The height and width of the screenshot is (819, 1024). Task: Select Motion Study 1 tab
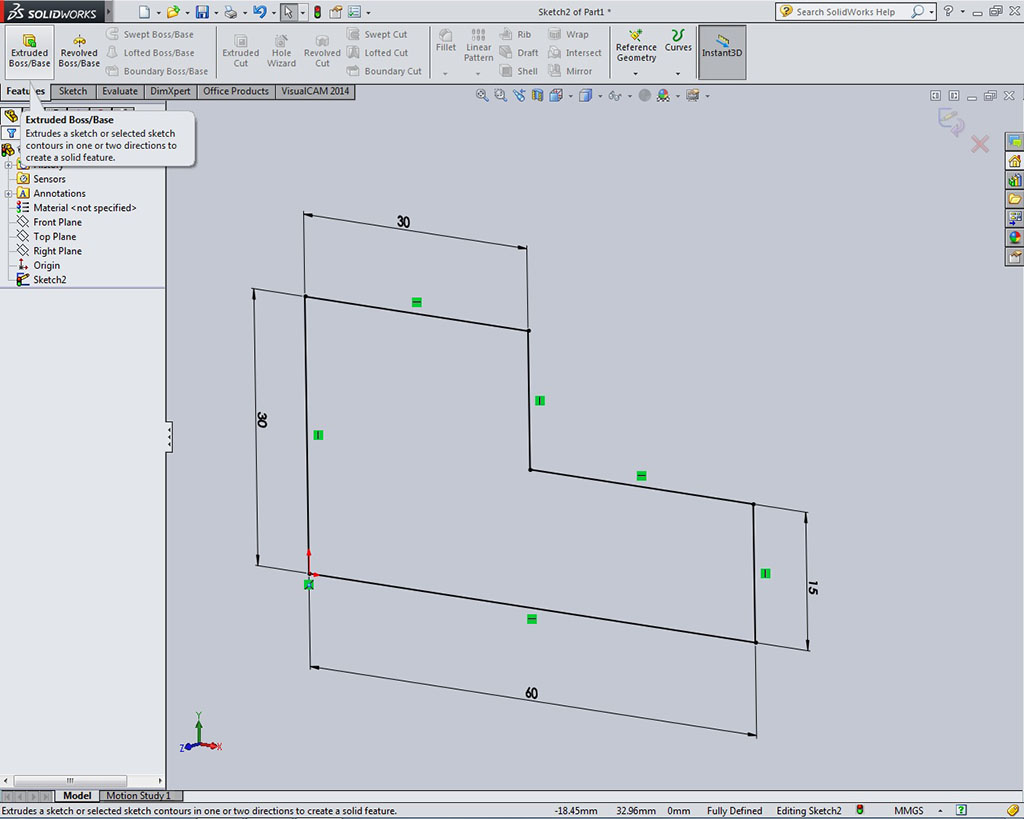(138, 796)
